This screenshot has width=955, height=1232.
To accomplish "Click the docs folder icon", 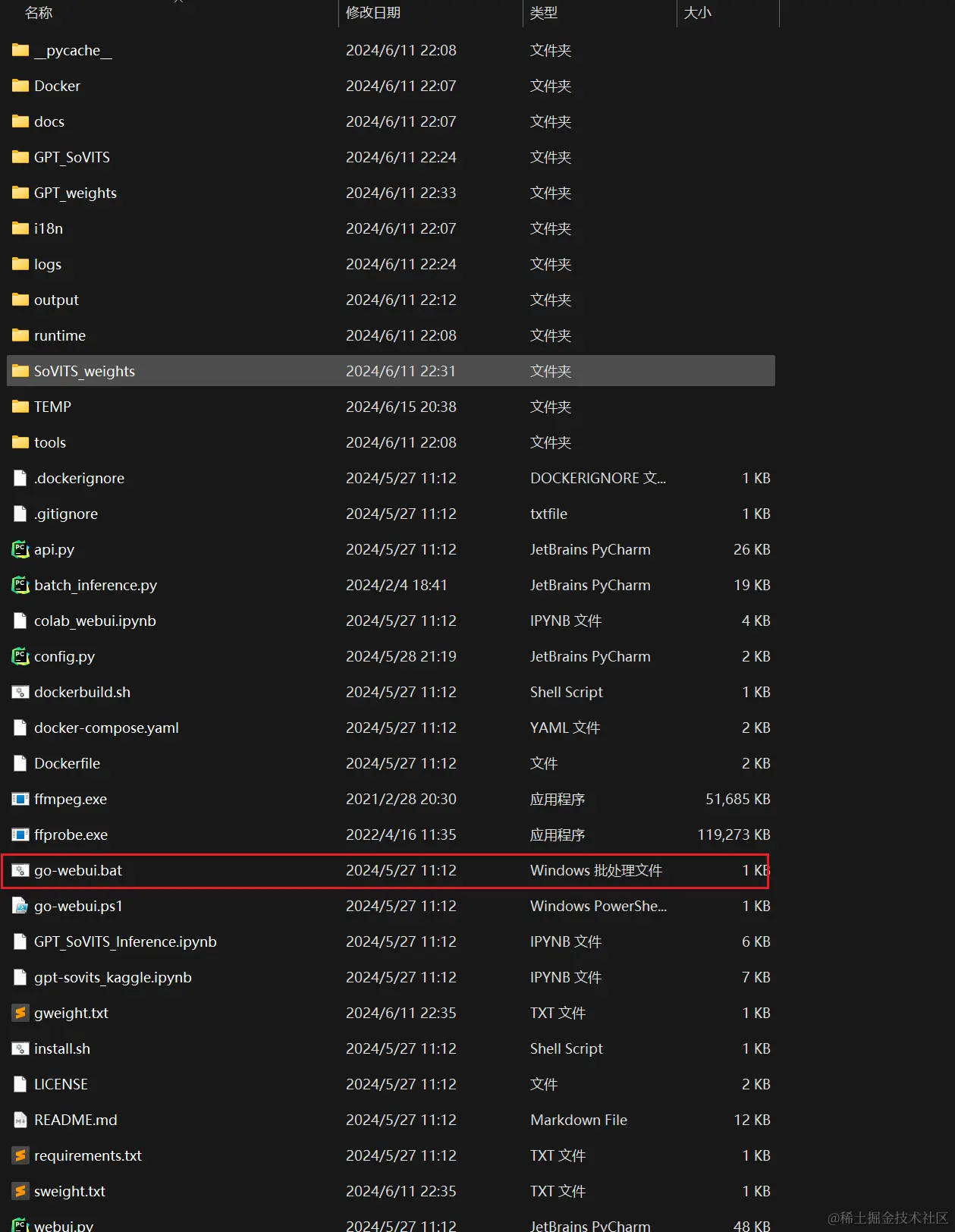I will click(x=20, y=122).
